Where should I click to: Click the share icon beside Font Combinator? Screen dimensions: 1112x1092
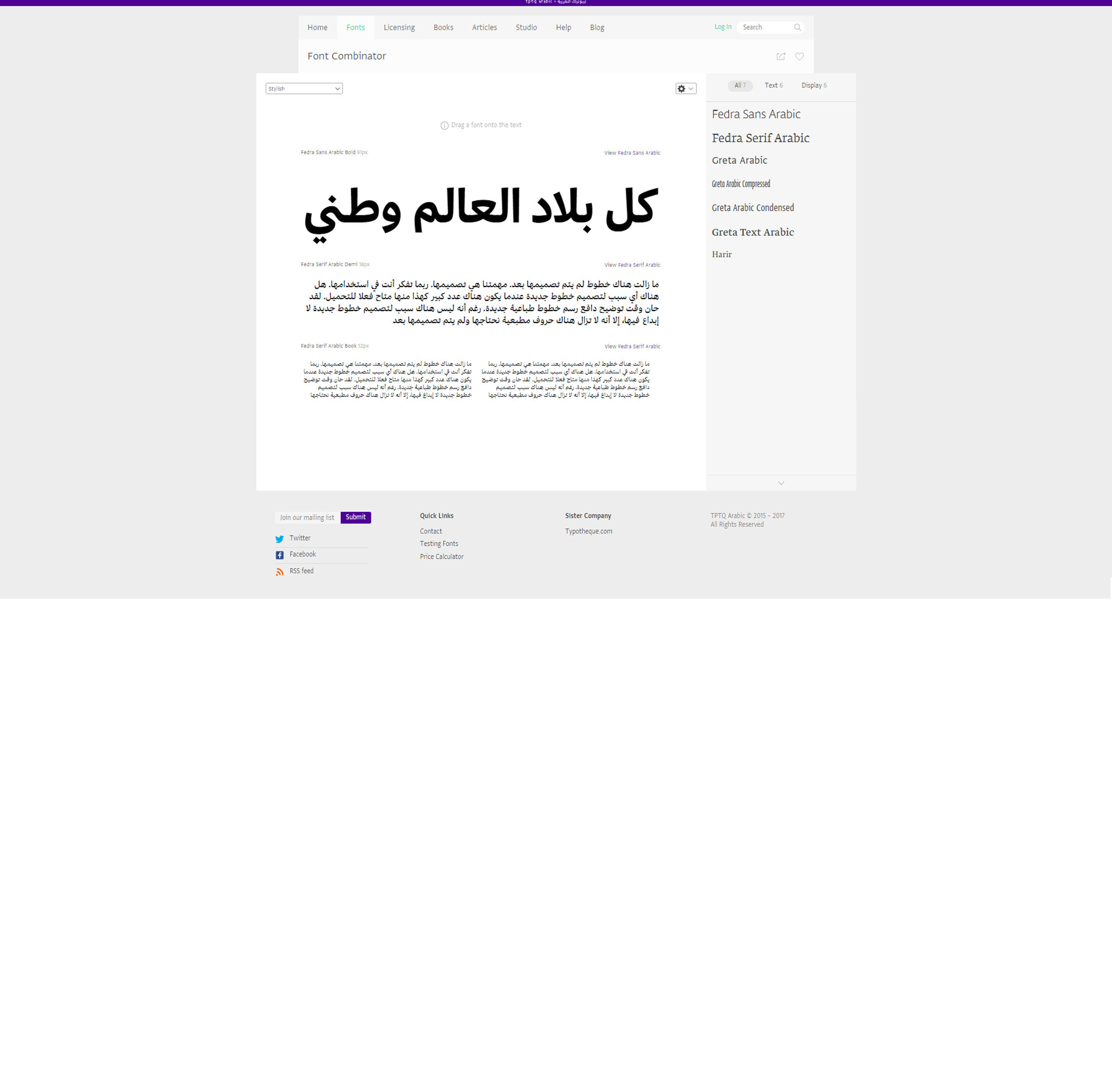tap(780, 56)
